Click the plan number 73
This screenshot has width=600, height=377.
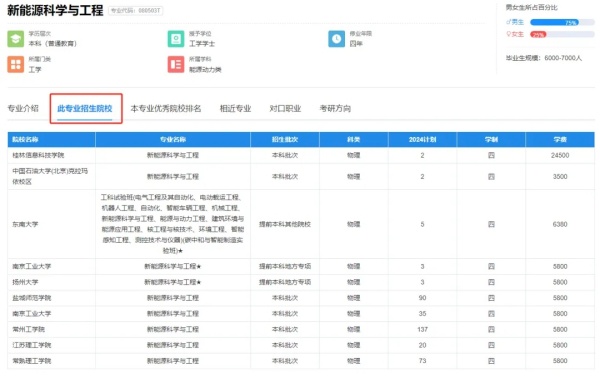422,361
